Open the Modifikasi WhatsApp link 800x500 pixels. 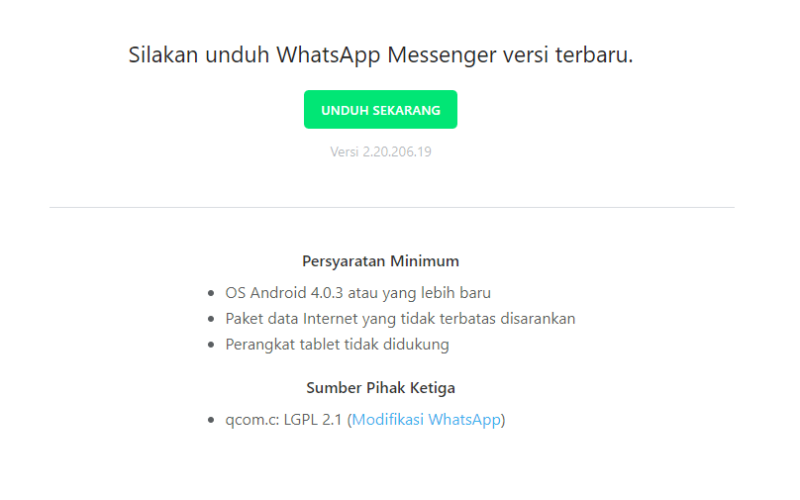click(426, 419)
